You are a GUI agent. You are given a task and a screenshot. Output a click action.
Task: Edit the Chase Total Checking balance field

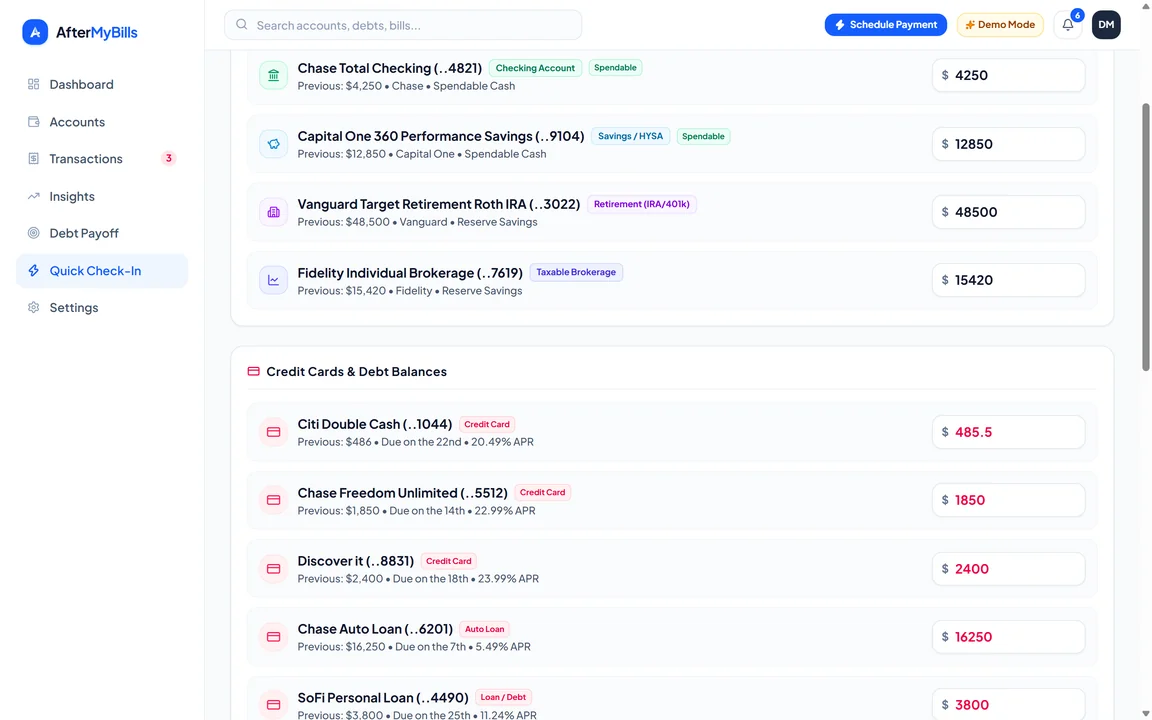[1009, 76]
